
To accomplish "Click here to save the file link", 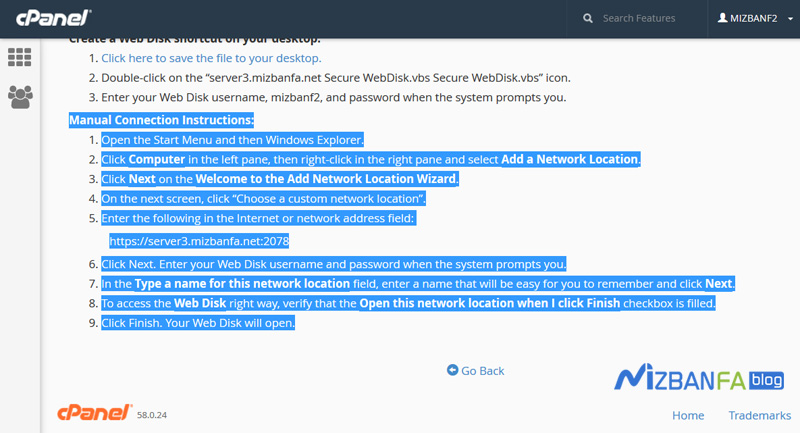I will 211,58.
